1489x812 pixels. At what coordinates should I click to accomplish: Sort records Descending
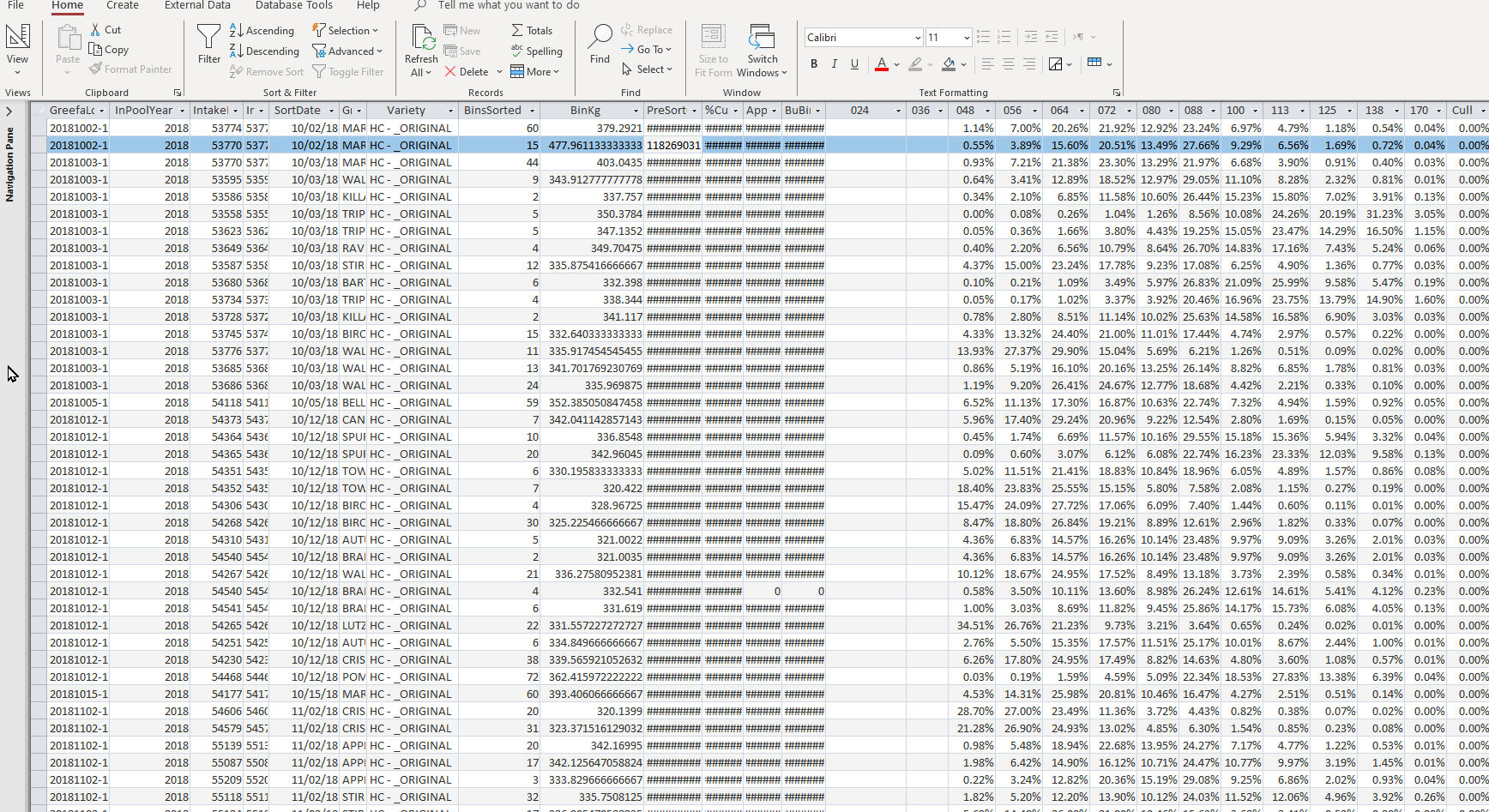tap(264, 51)
